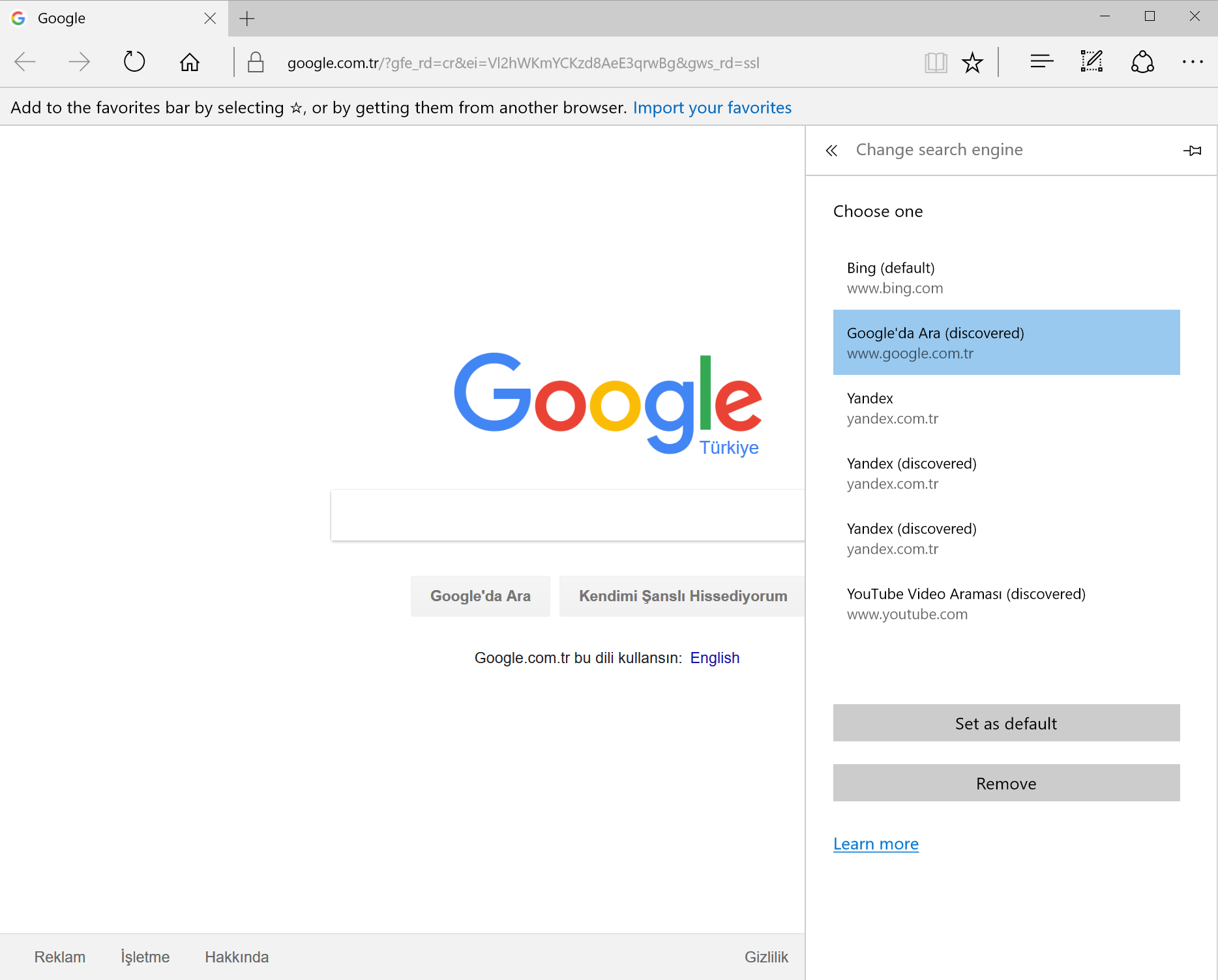Screen dimensions: 1218x980
Task: Reload the page with refresh icon
Action: [134, 63]
